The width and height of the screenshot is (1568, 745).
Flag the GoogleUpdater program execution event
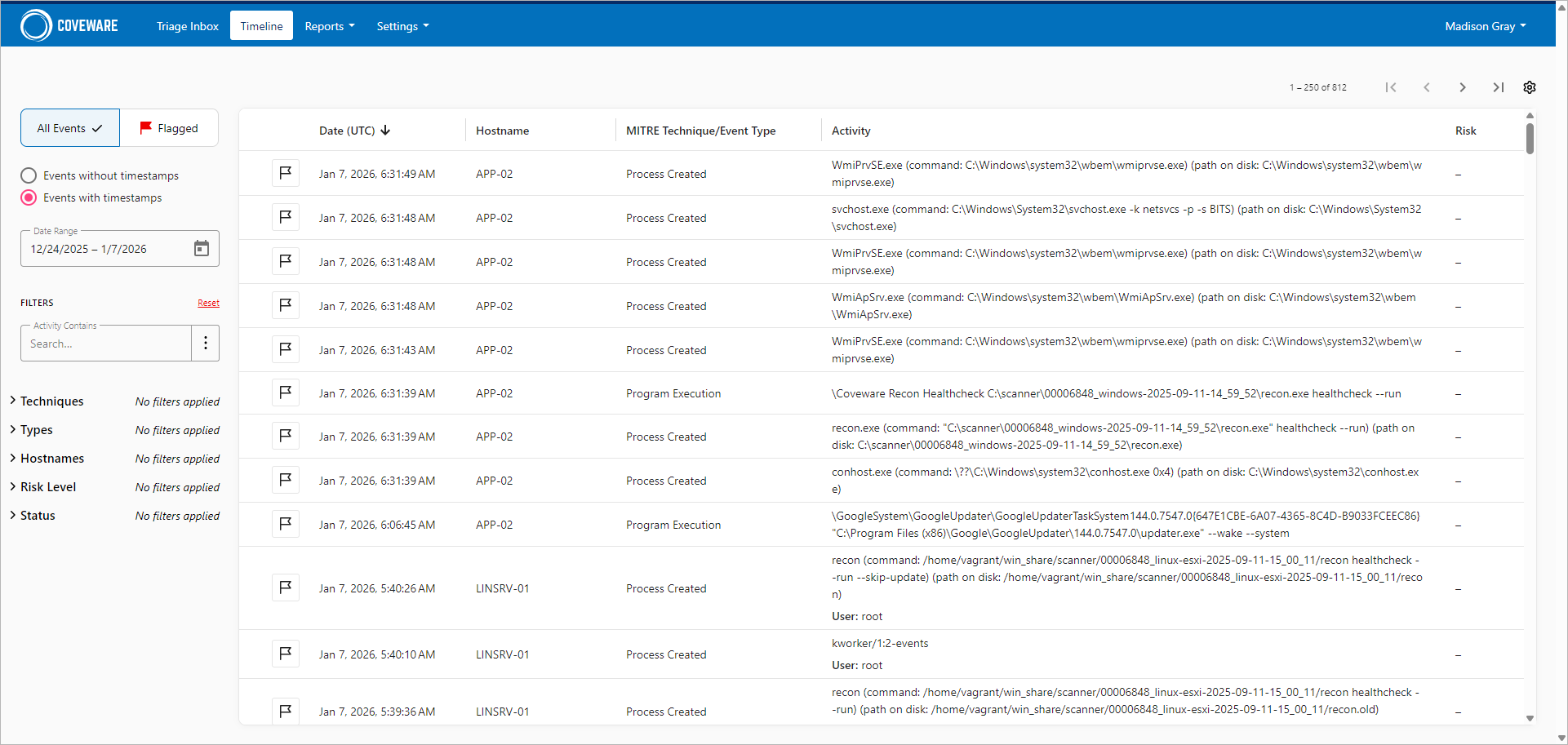click(286, 524)
